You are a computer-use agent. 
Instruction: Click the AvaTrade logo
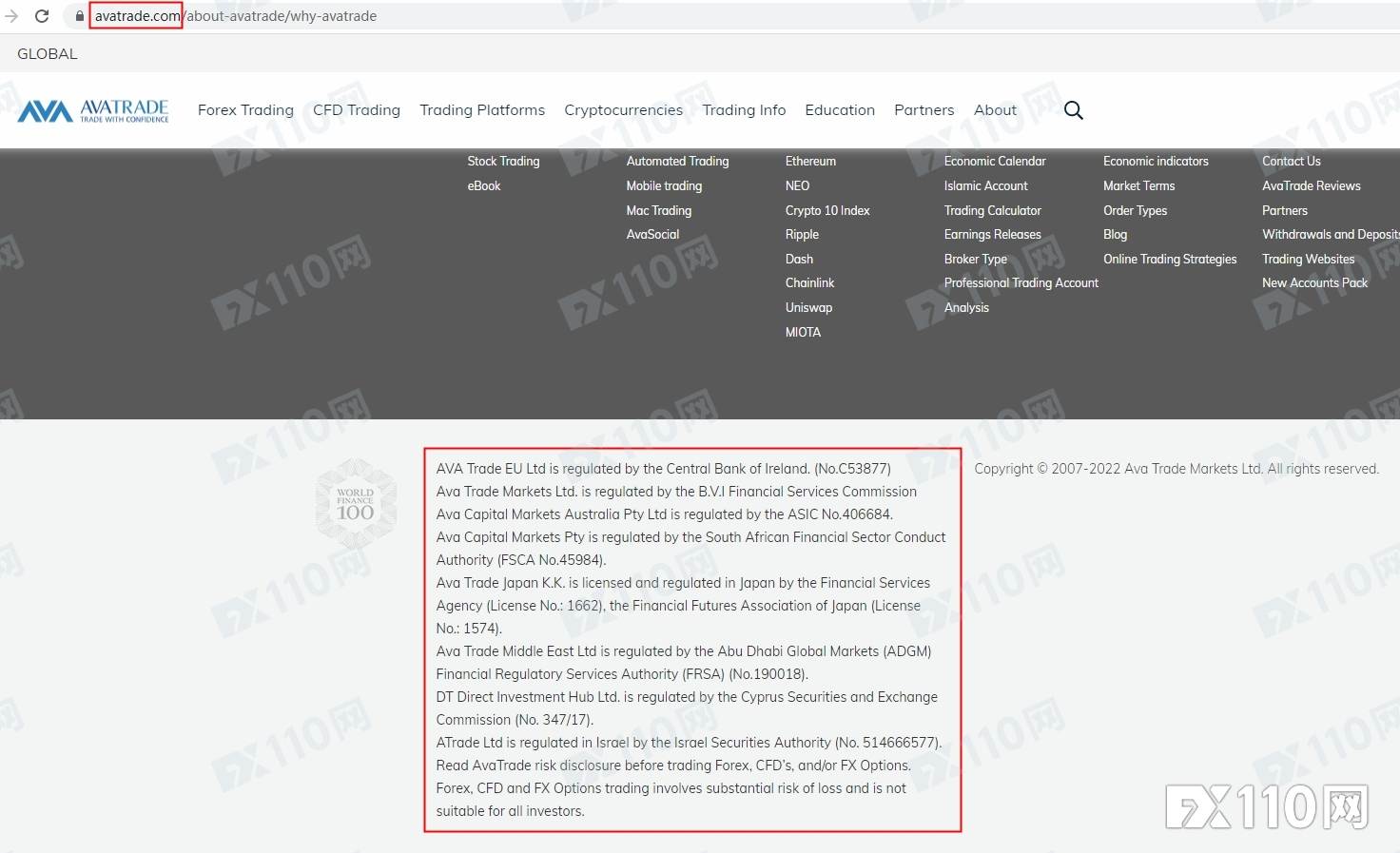[93, 111]
